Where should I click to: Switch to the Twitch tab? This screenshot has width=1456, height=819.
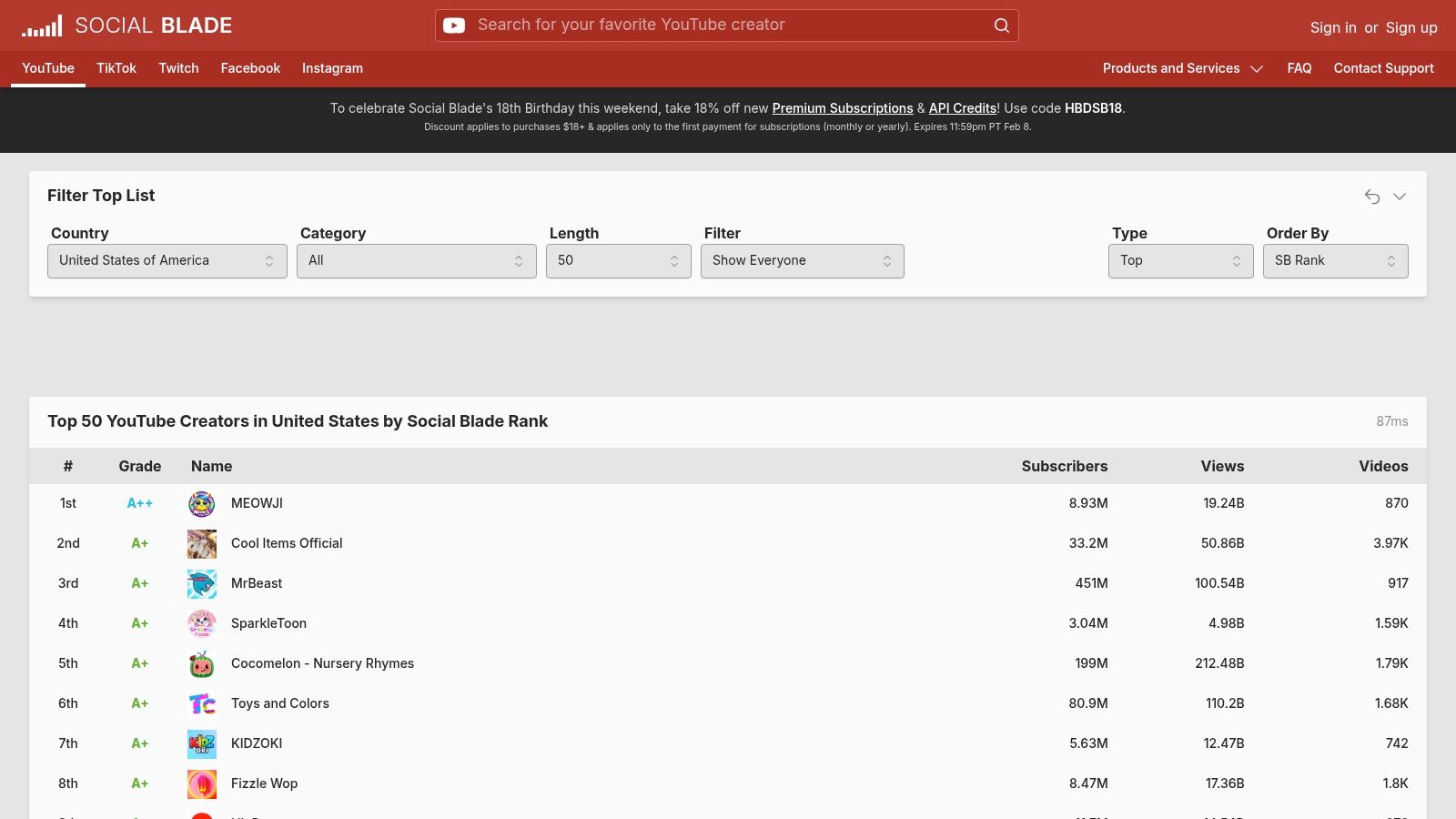tap(178, 68)
